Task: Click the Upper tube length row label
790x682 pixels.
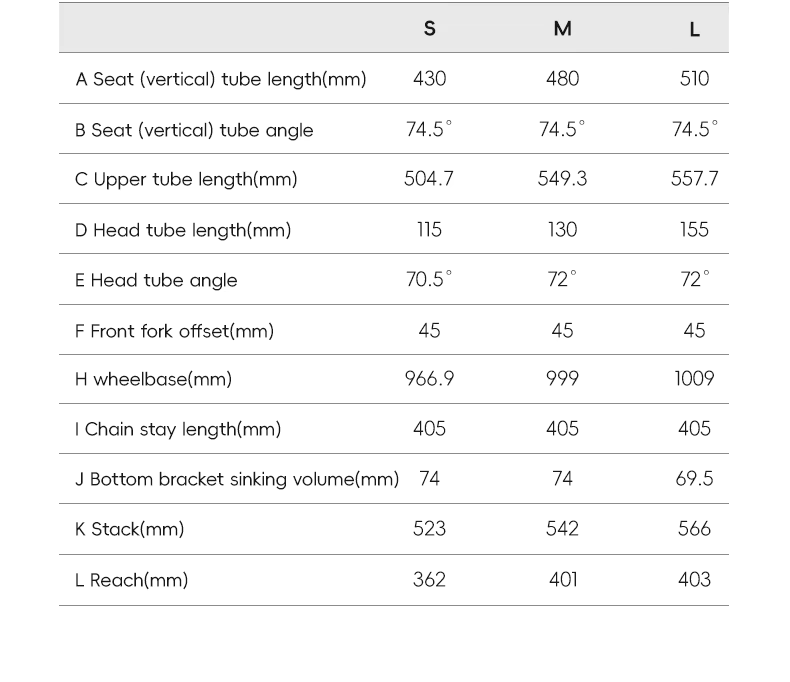Action: (x=186, y=180)
